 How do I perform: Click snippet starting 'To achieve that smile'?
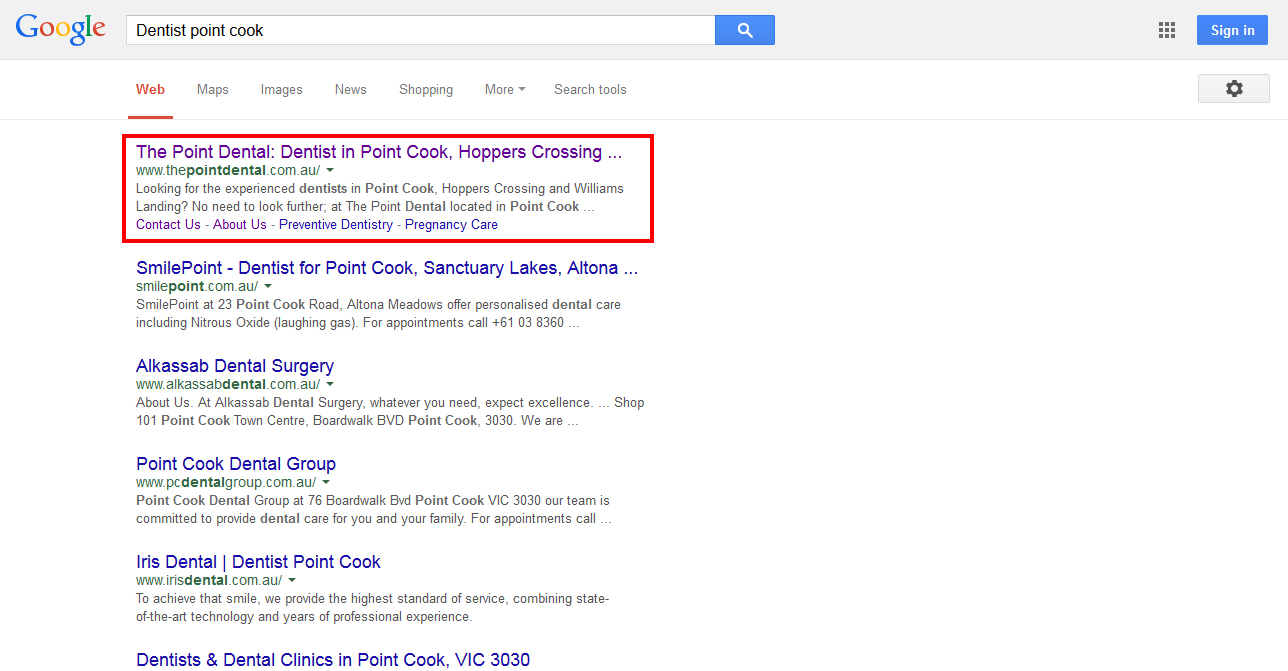point(372,607)
